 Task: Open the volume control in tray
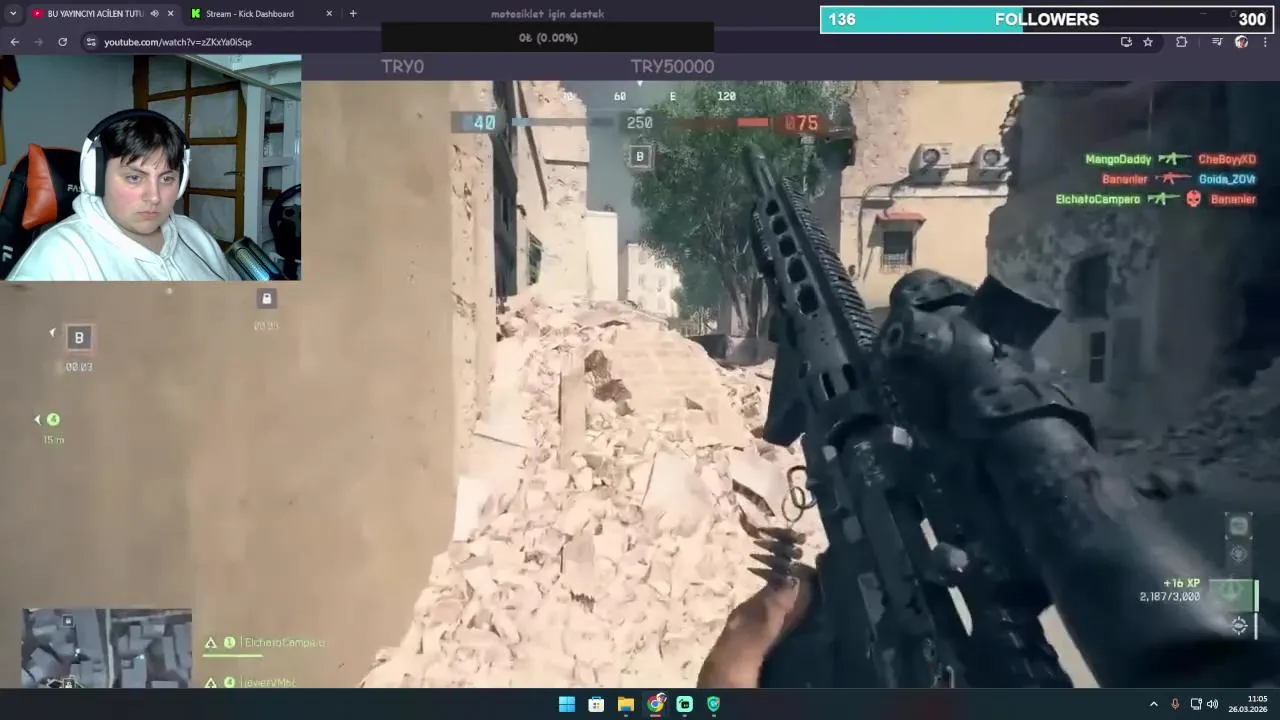(1213, 704)
